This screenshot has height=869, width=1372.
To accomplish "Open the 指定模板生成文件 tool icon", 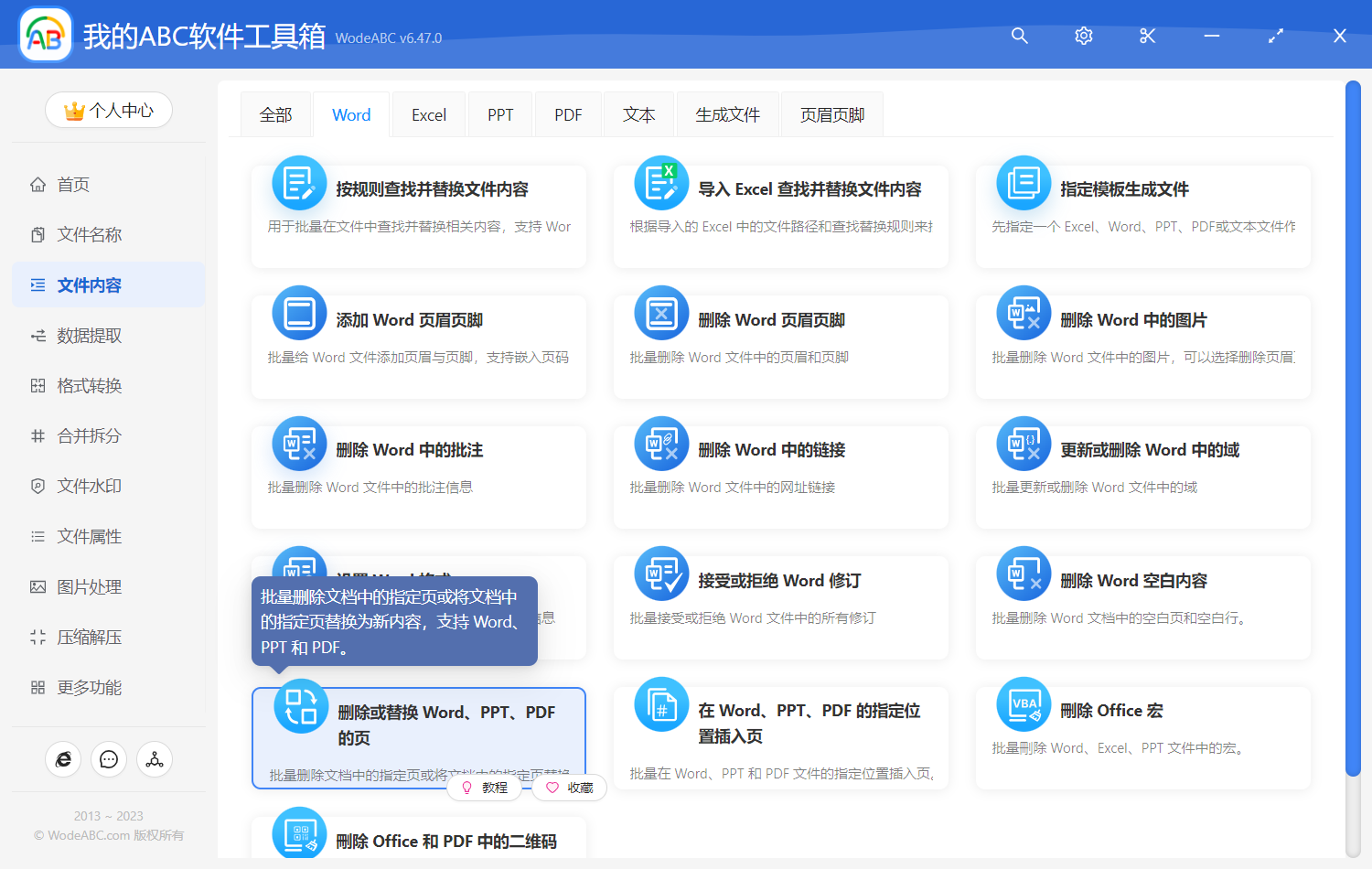I will point(1023,182).
